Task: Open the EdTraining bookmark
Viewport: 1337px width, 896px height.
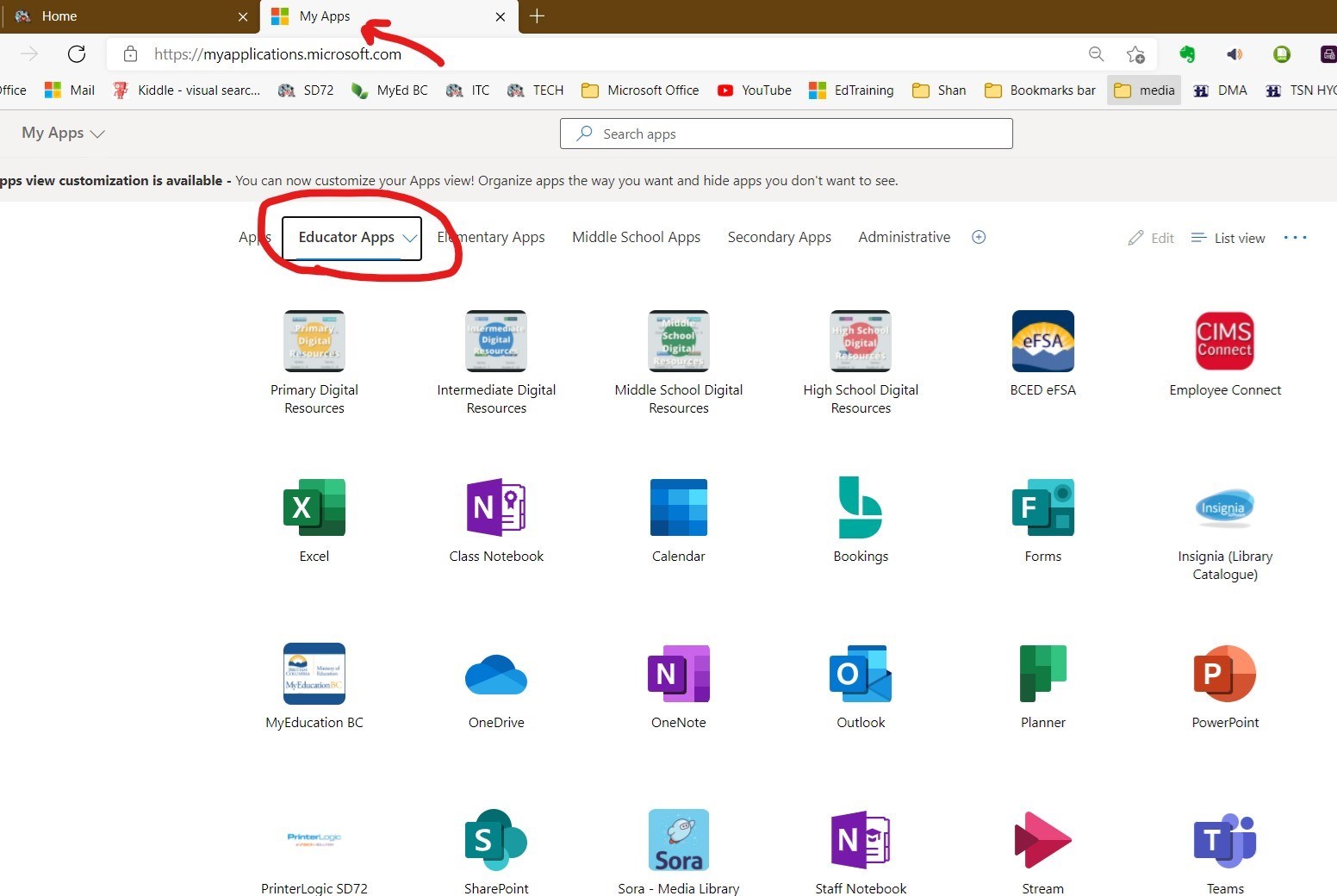Action: click(x=851, y=90)
